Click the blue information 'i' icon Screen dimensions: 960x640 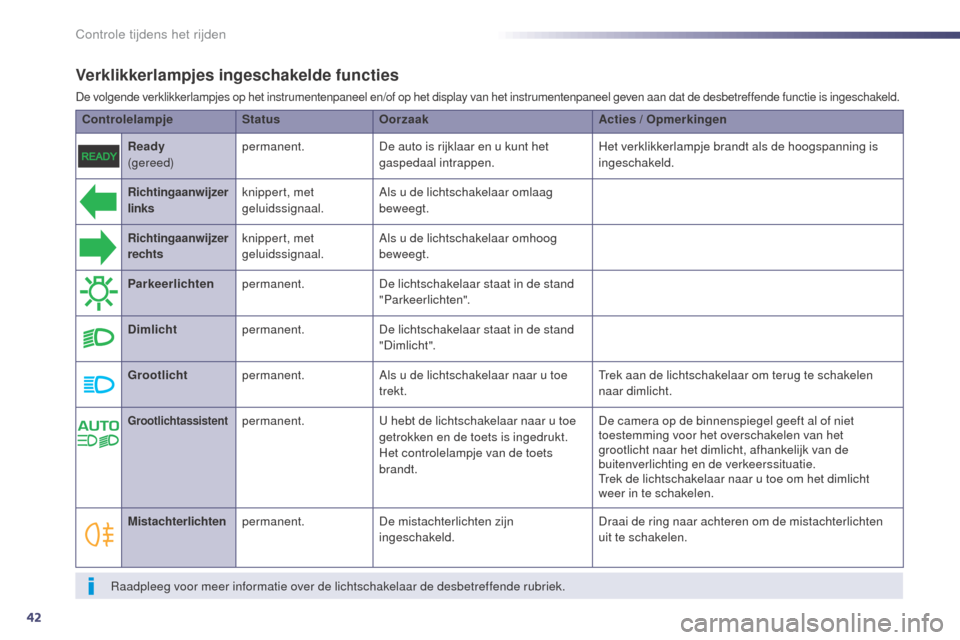[x=91, y=586]
